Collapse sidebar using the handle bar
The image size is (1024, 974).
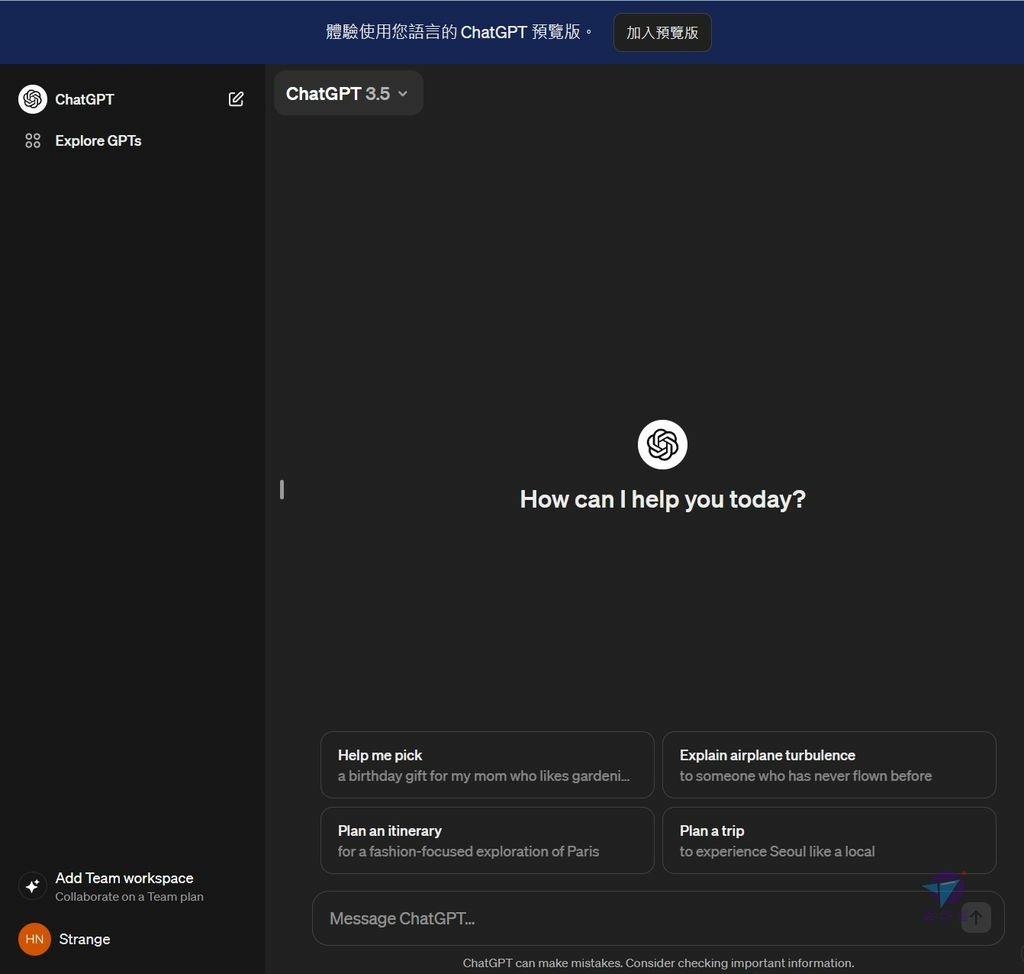point(281,489)
